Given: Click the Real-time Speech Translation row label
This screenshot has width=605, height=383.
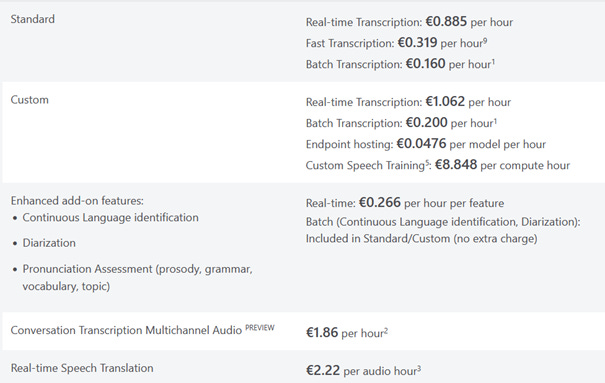Looking at the screenshot, I should pos(82,368).
